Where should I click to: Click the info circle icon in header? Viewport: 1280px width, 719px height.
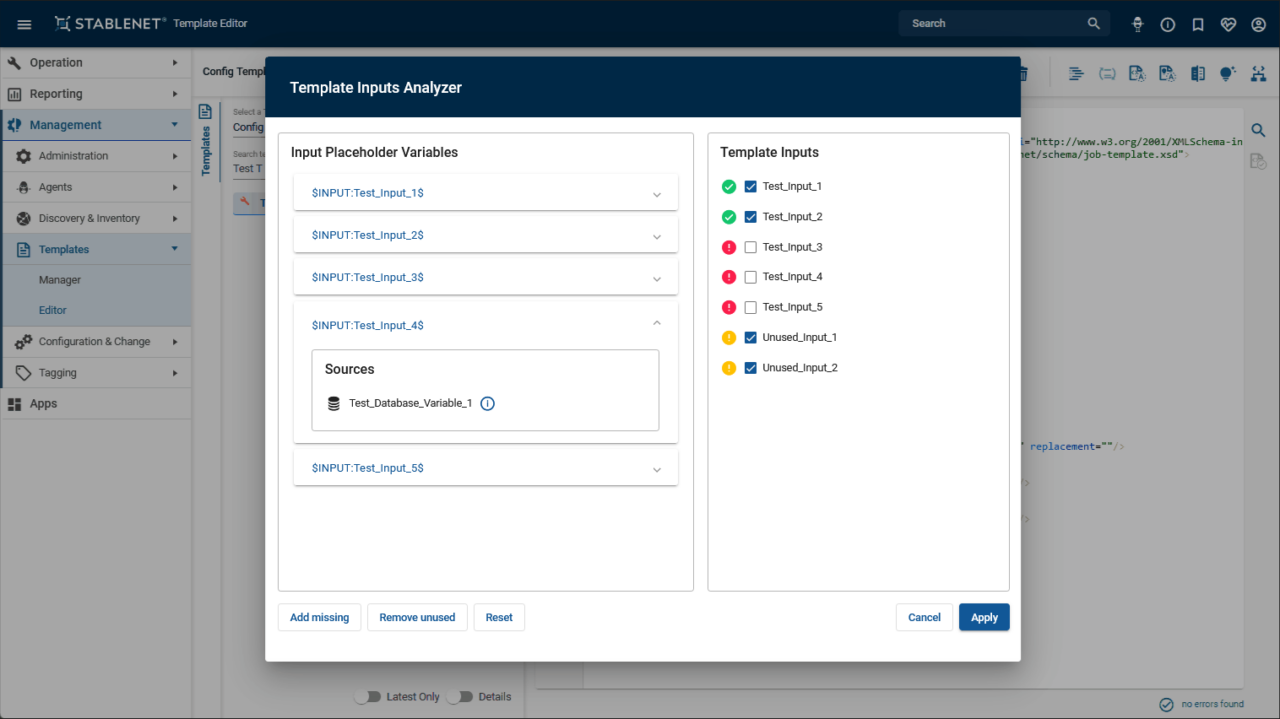[x=1167, y=24]
